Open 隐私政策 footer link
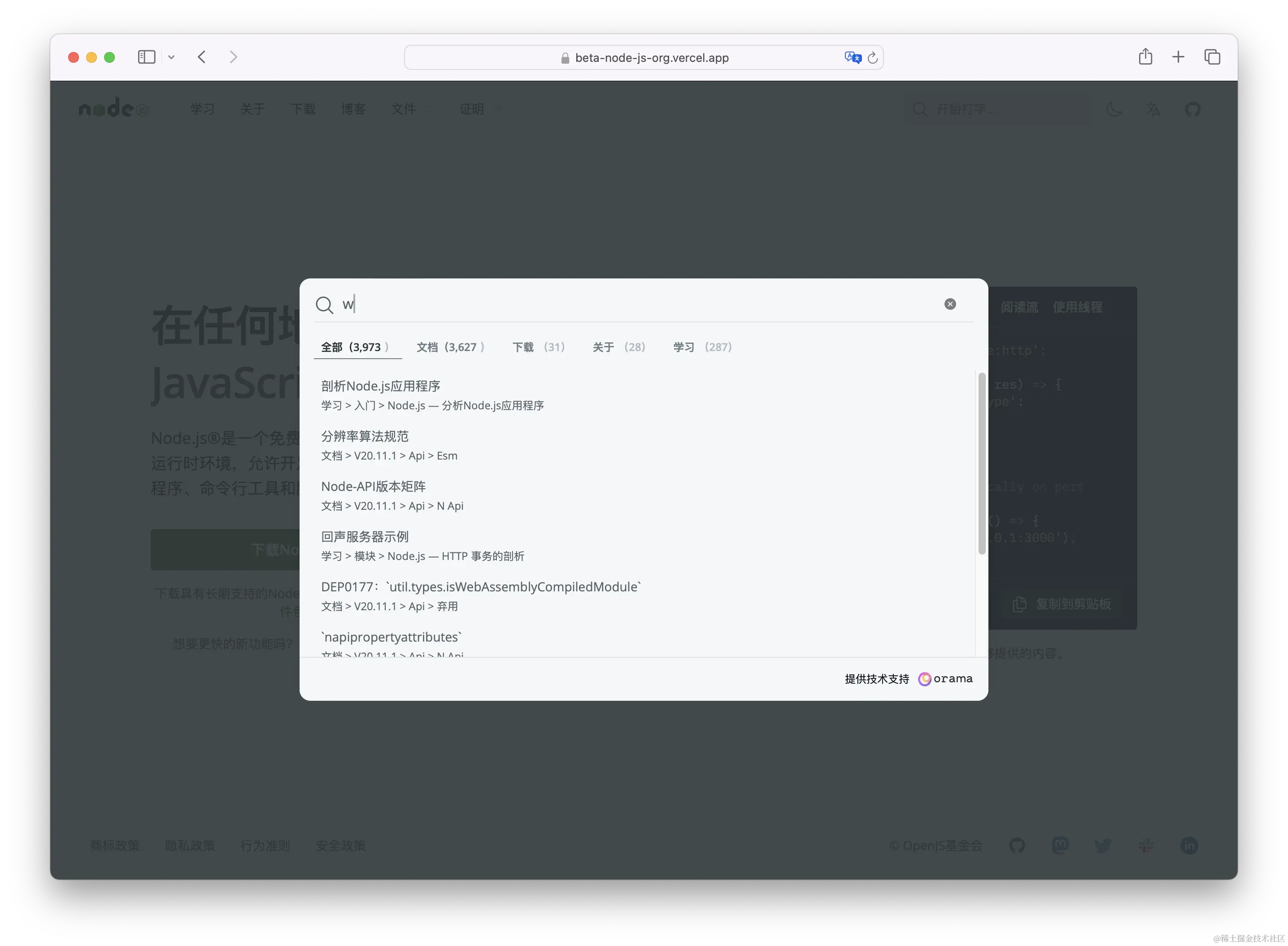 coord(190,845)
